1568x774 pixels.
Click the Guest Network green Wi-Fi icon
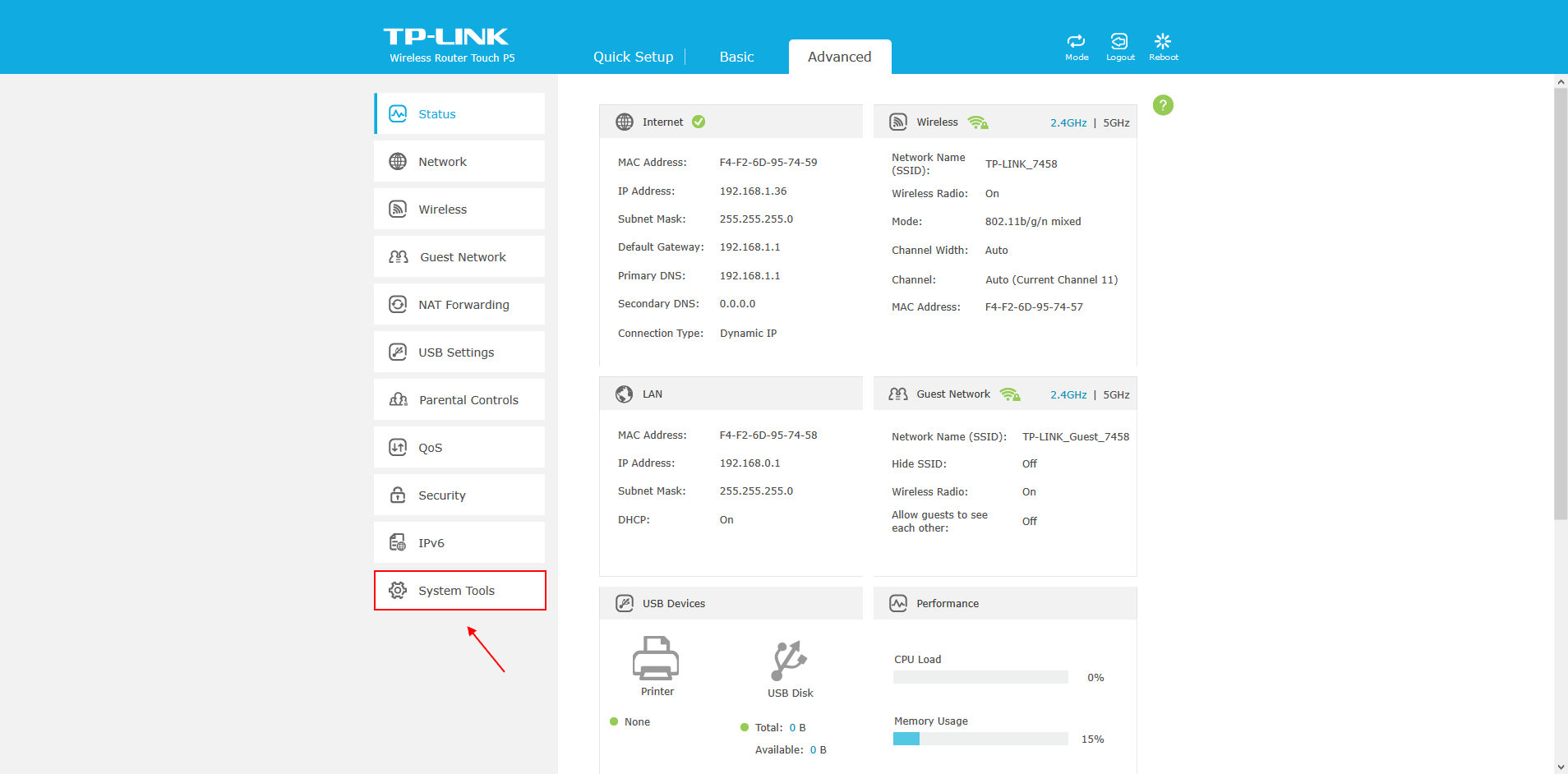(x=1010, y=394)
